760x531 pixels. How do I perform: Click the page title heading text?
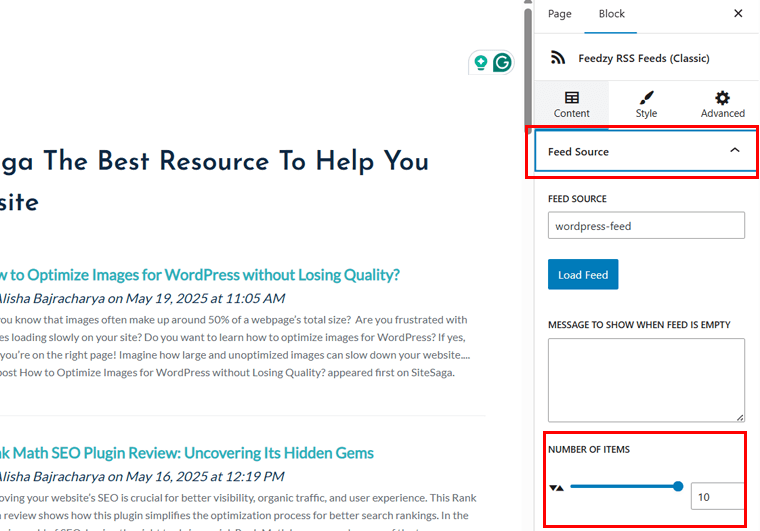pos(214,181)
